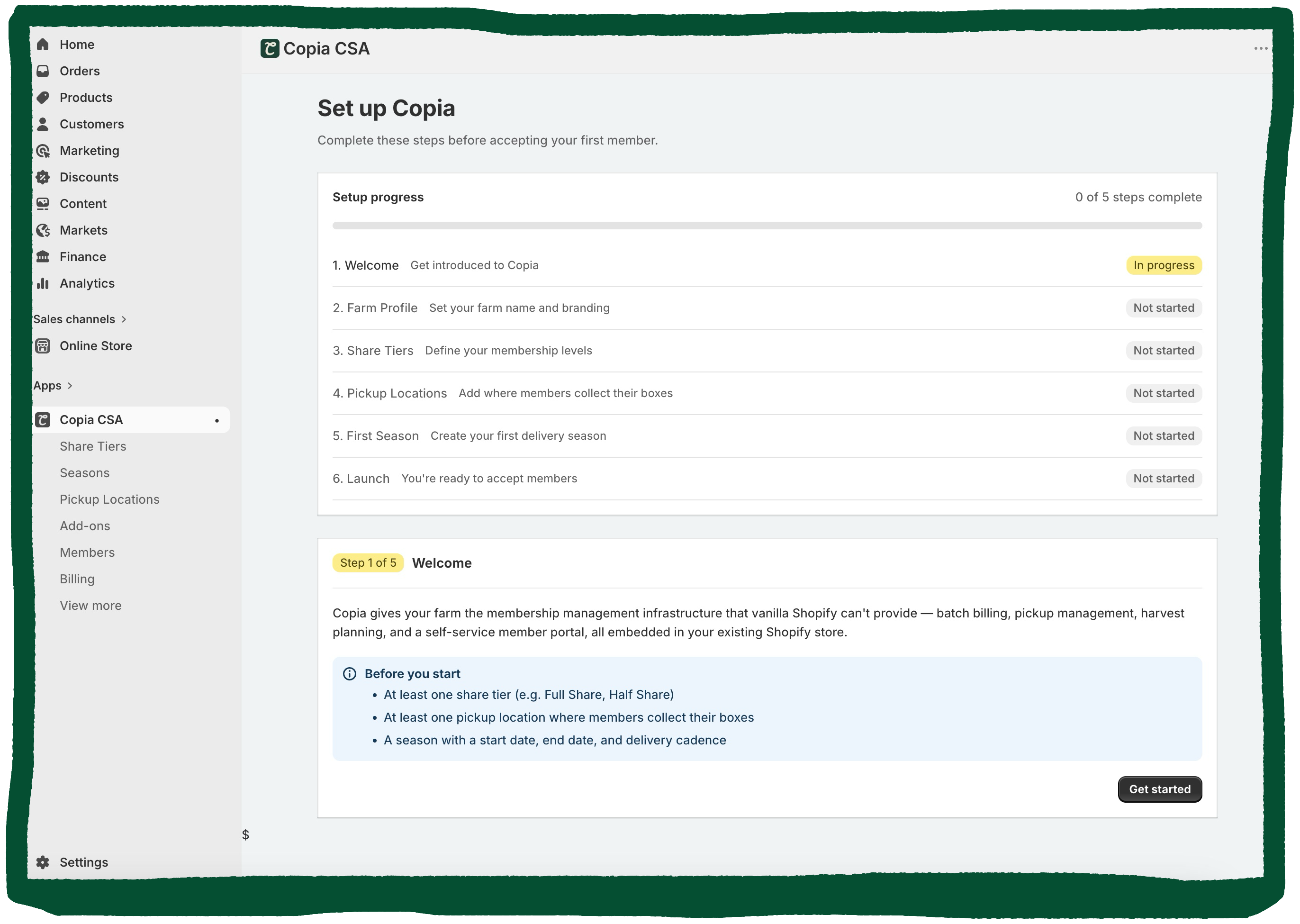This screenshot has width=1300, height=924.
Task: Open View more in the Copia menu
Action: pyautogui.click(x=90, y=605)
